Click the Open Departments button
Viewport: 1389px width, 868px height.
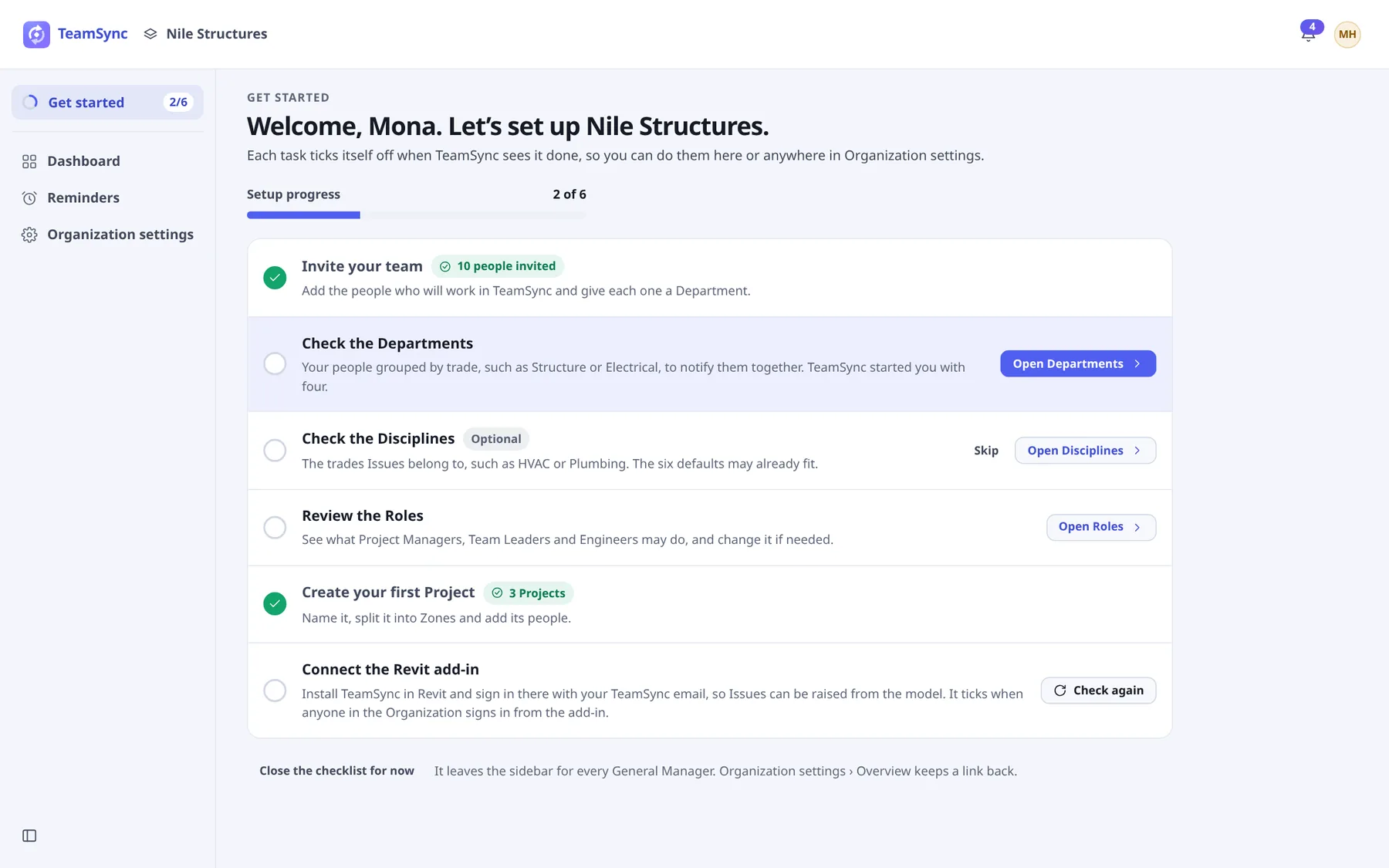(1078, 364)
